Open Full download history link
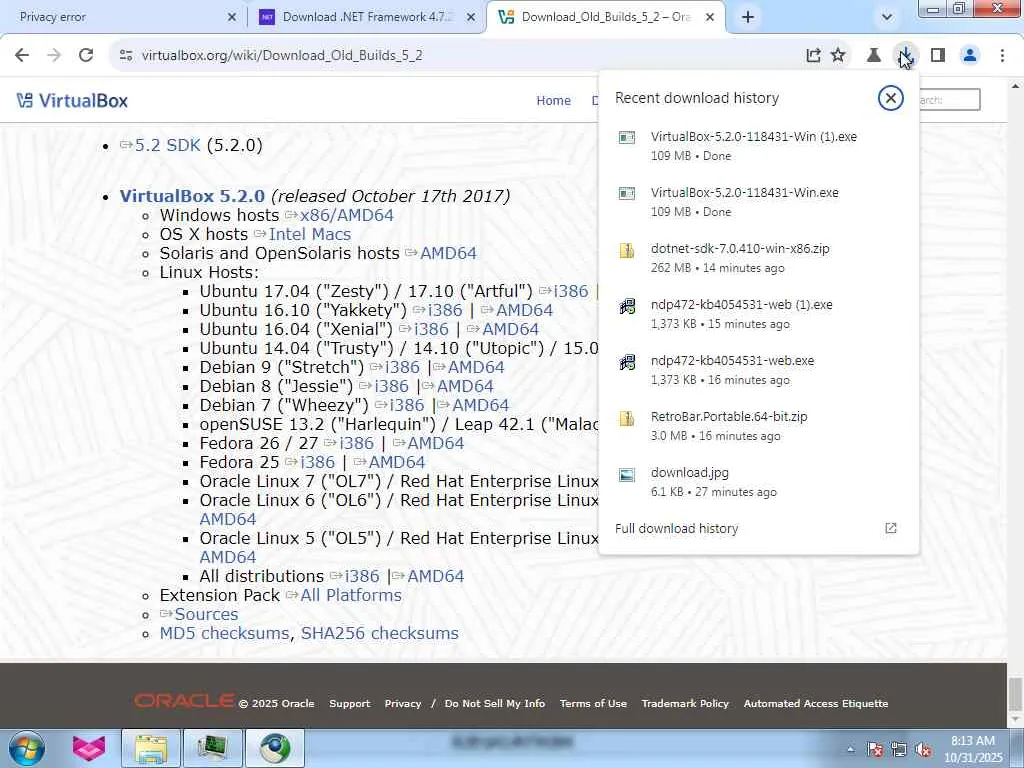The height and width of the screenshot is (768, 1024). [x=677, y=528]
